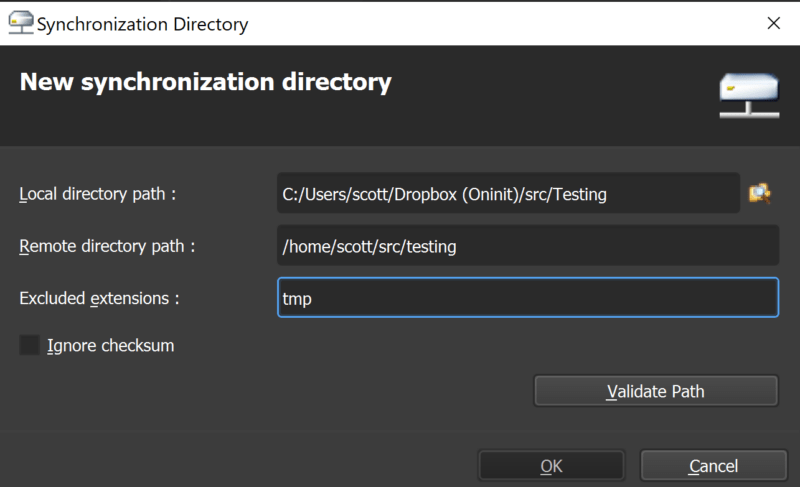The width and height of the screenshot is (800, 487).
Task: Click the New synchronization directory heading
Action: tap(205, 82)
